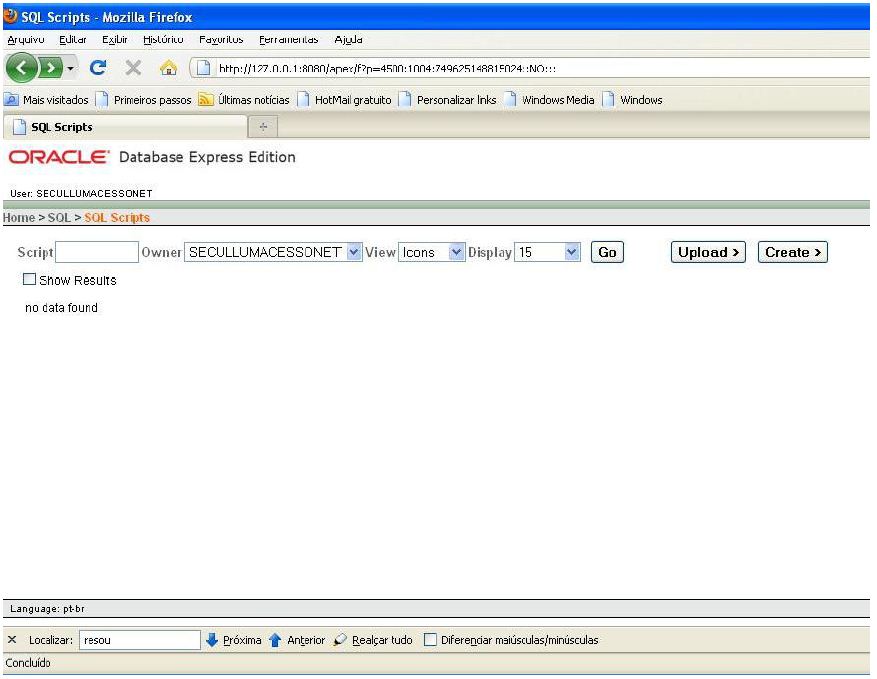Viewport: 877px width, 679px height.
Task: Open the last Windows bookmark
Action: [633, 100]
